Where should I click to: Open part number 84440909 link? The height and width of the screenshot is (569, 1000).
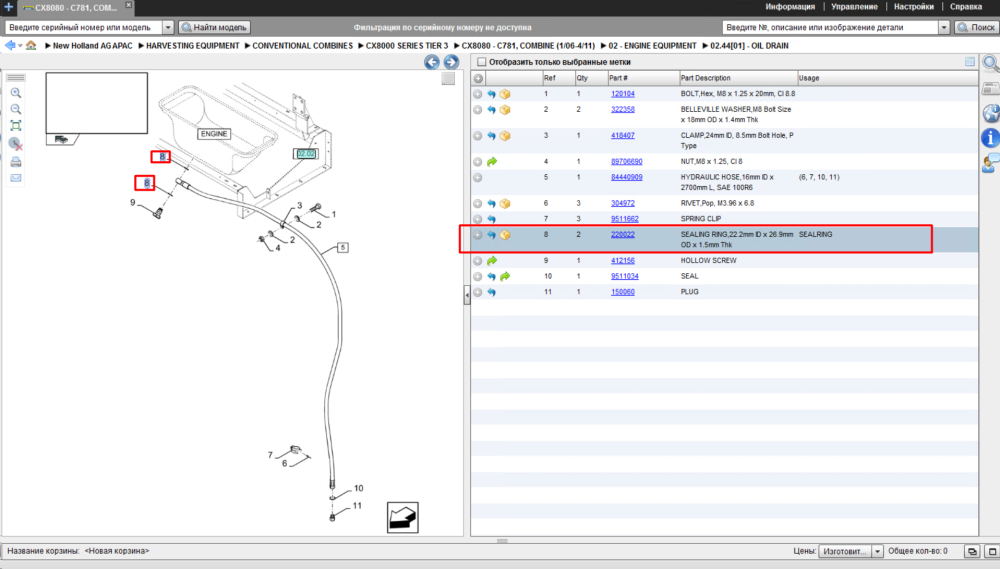point(626,177)
